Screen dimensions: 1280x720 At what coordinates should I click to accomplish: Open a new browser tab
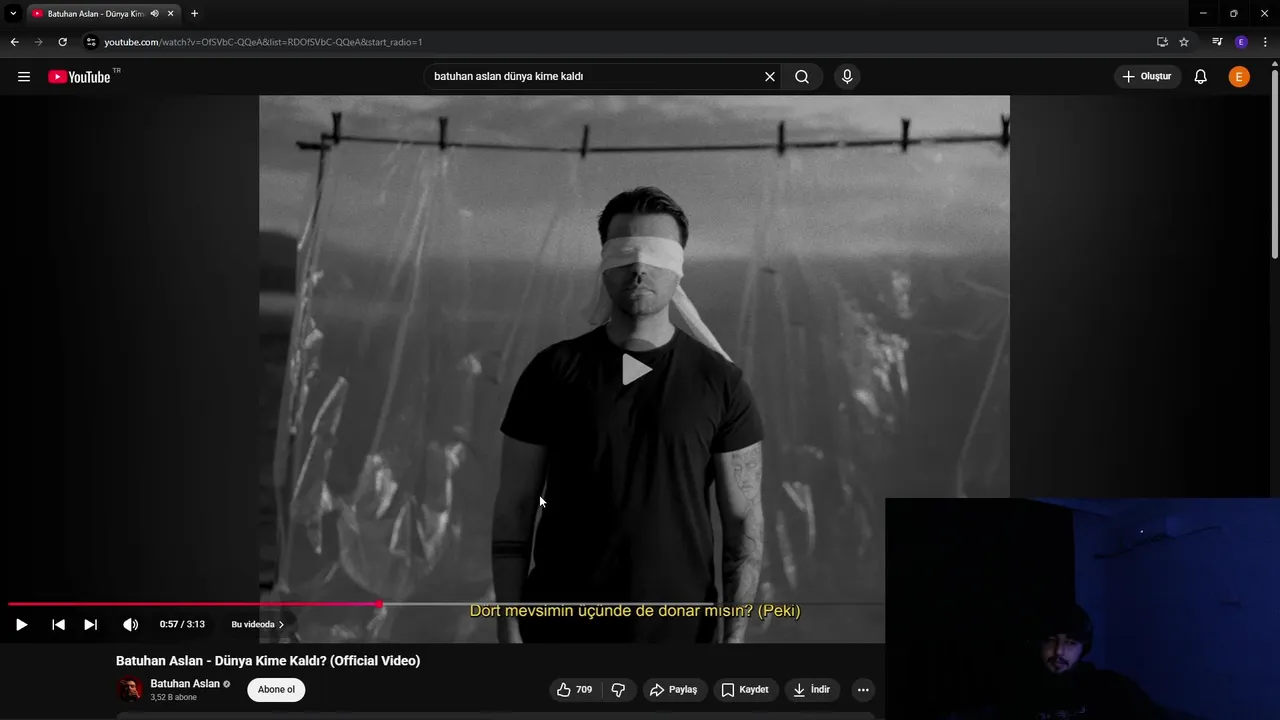[x=194, y=14]
